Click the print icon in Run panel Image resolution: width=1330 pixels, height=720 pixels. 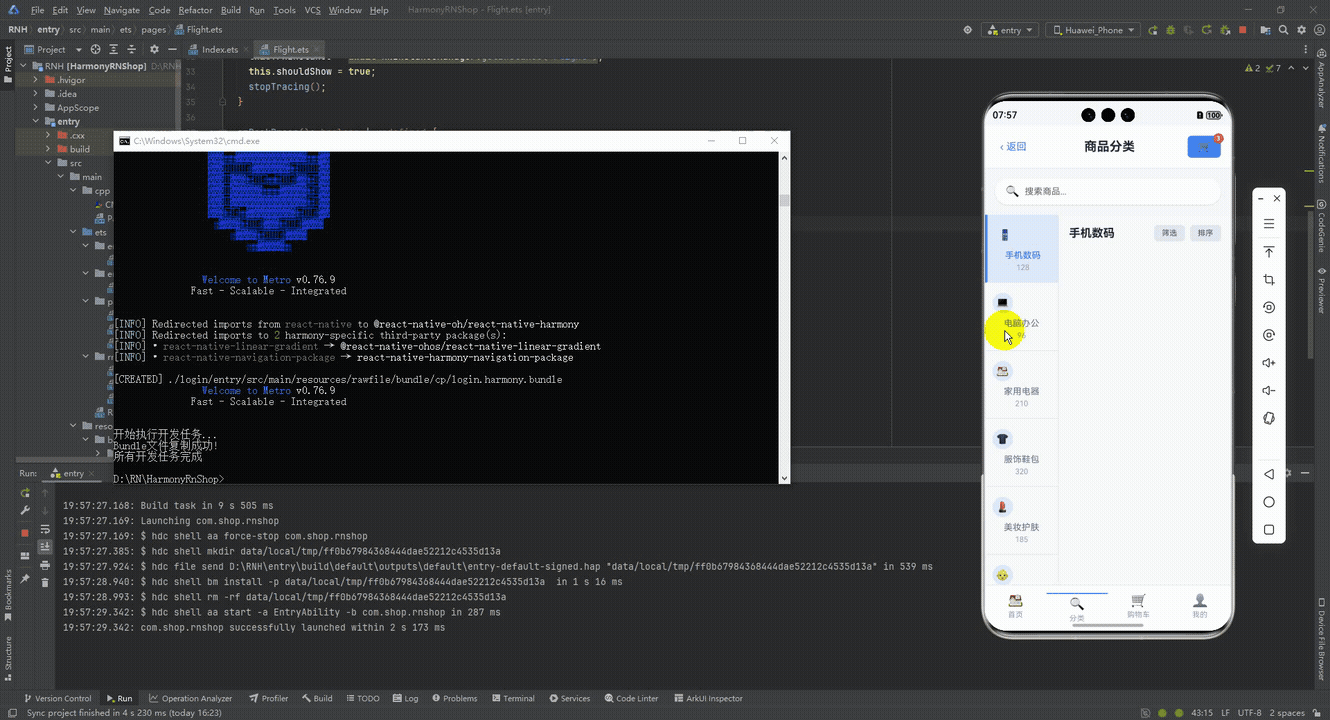(x=45, y=565)
